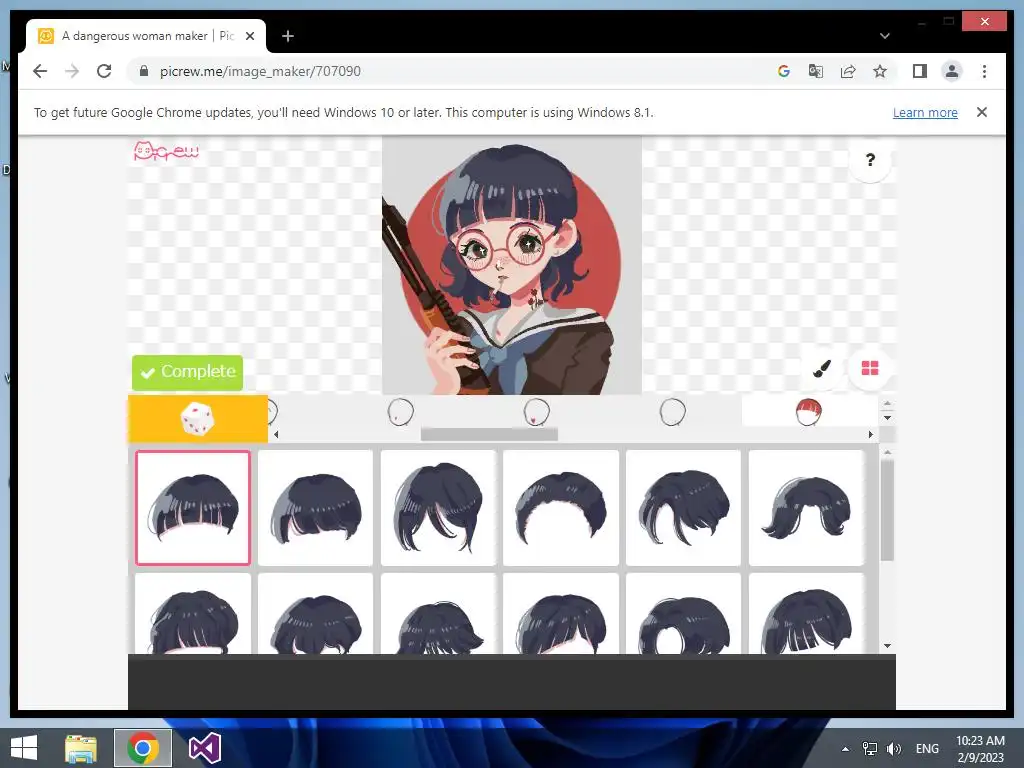Click the character preview image

click(511, 266)
